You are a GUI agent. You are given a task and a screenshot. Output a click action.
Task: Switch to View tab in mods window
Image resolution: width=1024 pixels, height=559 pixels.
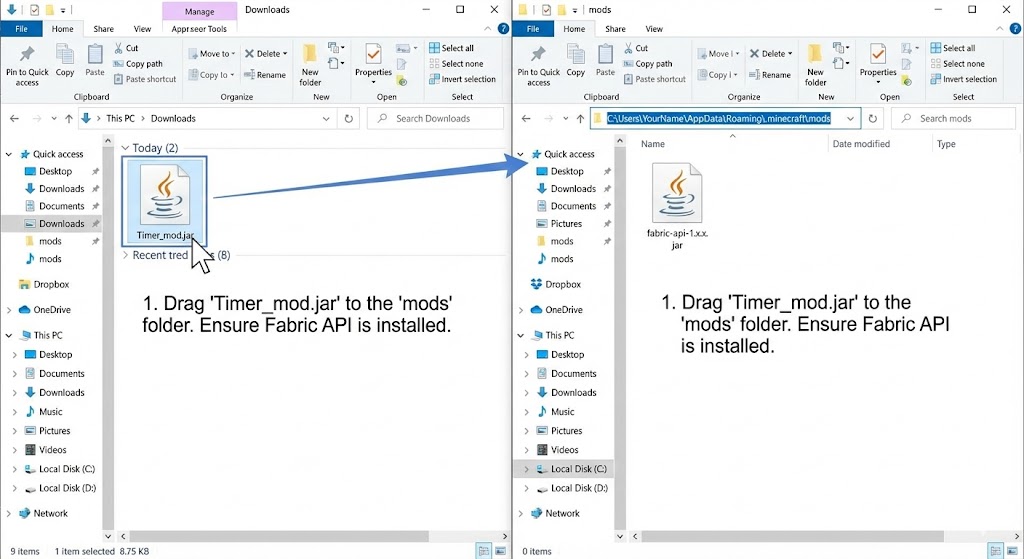pos(654,29)
